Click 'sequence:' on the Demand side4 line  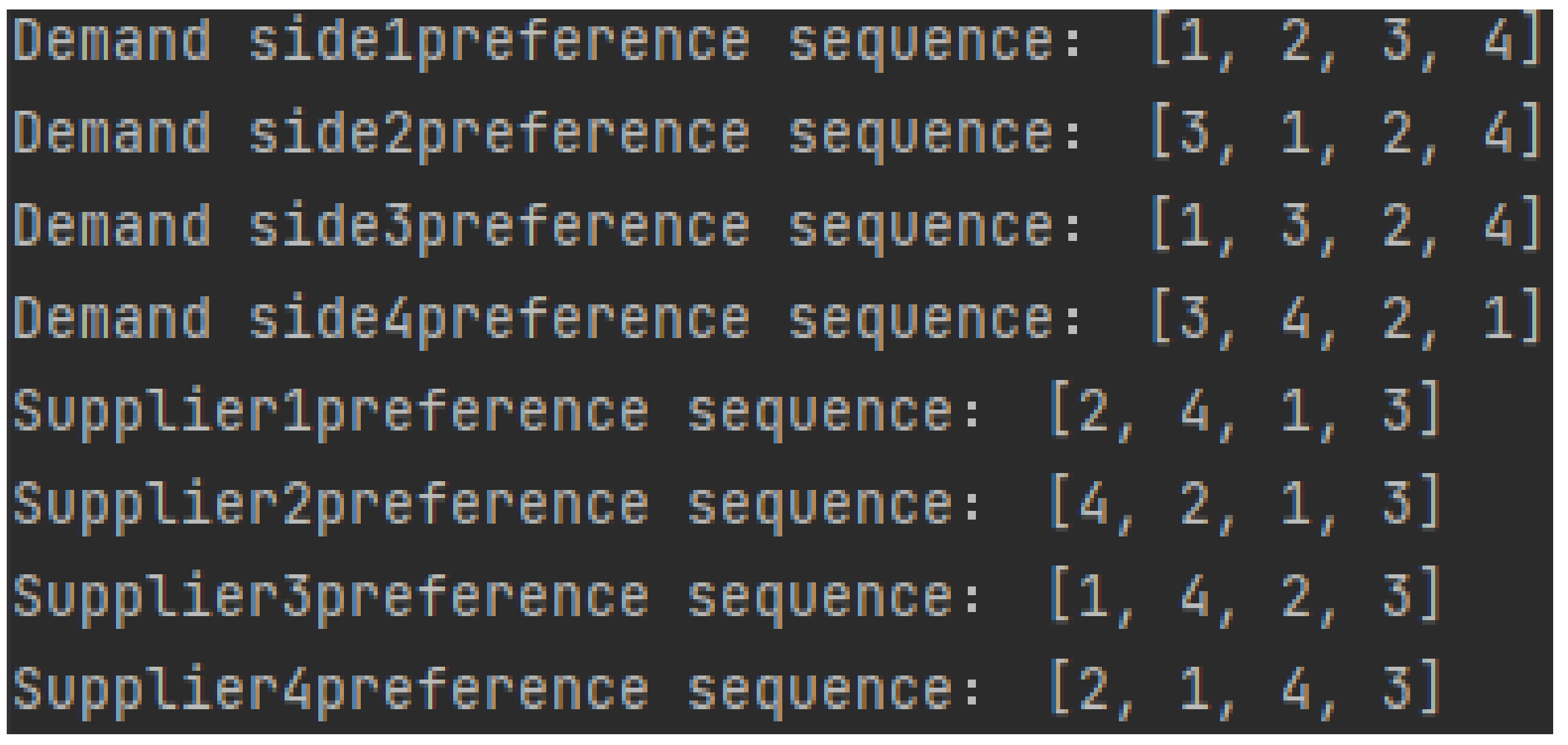click(x=934, y=319)
